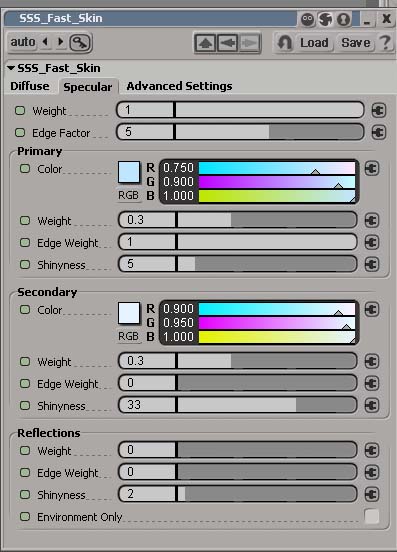This screenshot has height=552, width=397.
Task: Click the Secondary color swatch
Action: click(x=129, y=313)
